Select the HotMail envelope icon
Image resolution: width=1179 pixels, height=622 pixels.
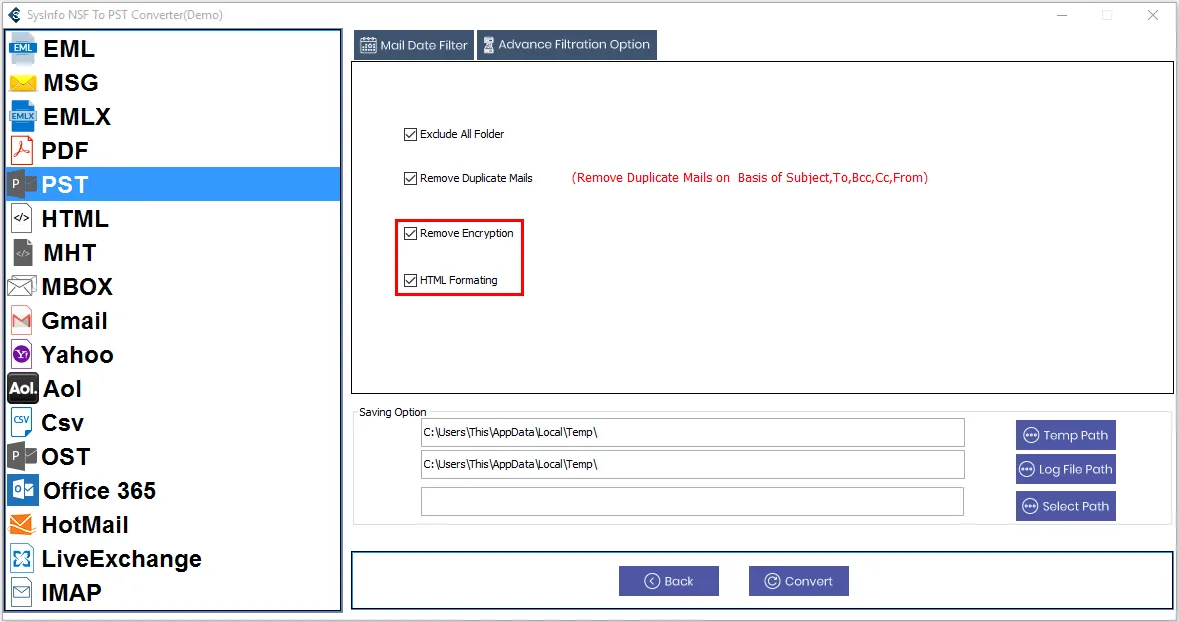click(x=22, y=524)
